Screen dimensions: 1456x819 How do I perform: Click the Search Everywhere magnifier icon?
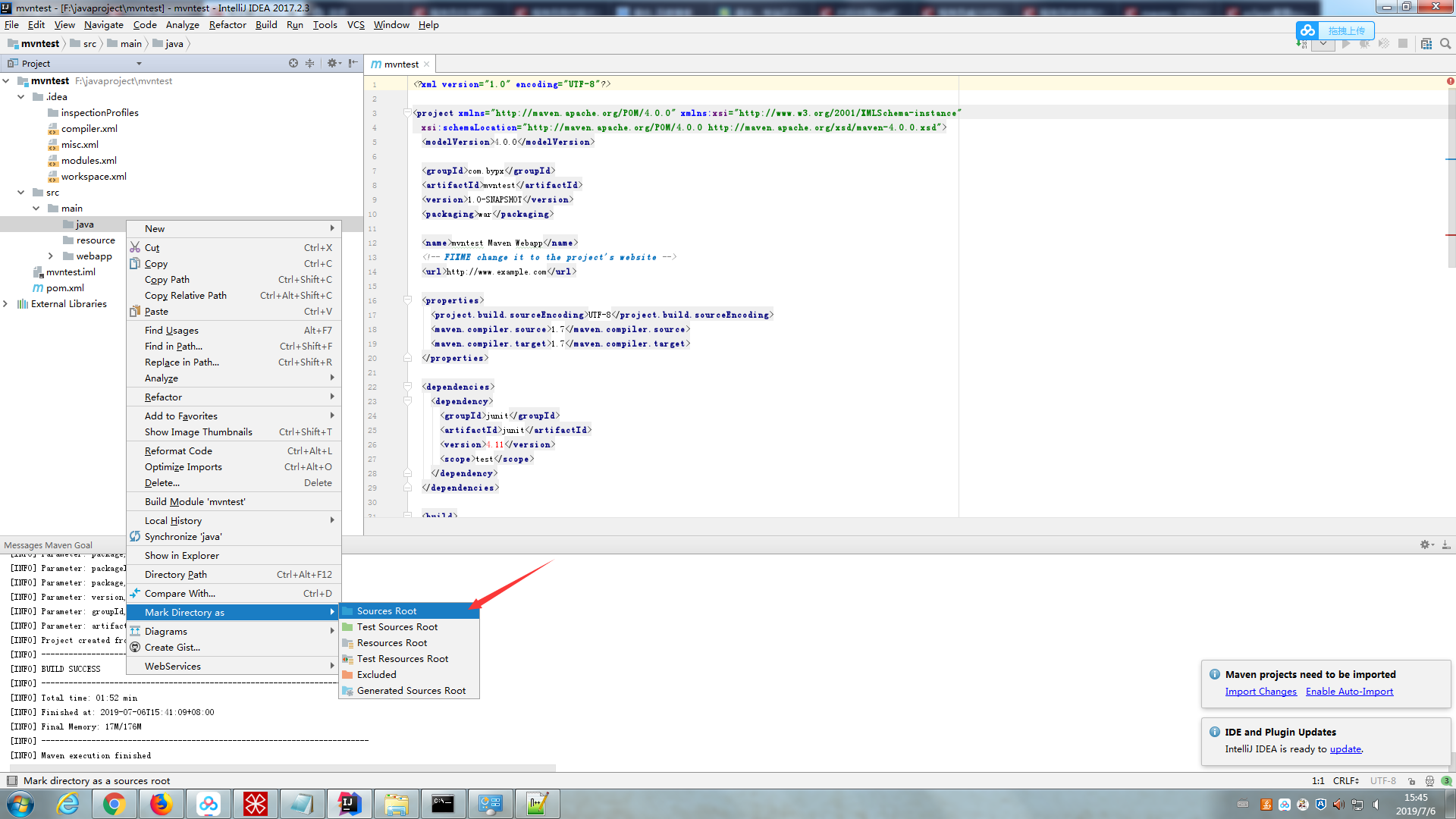tap(1445, 44)
